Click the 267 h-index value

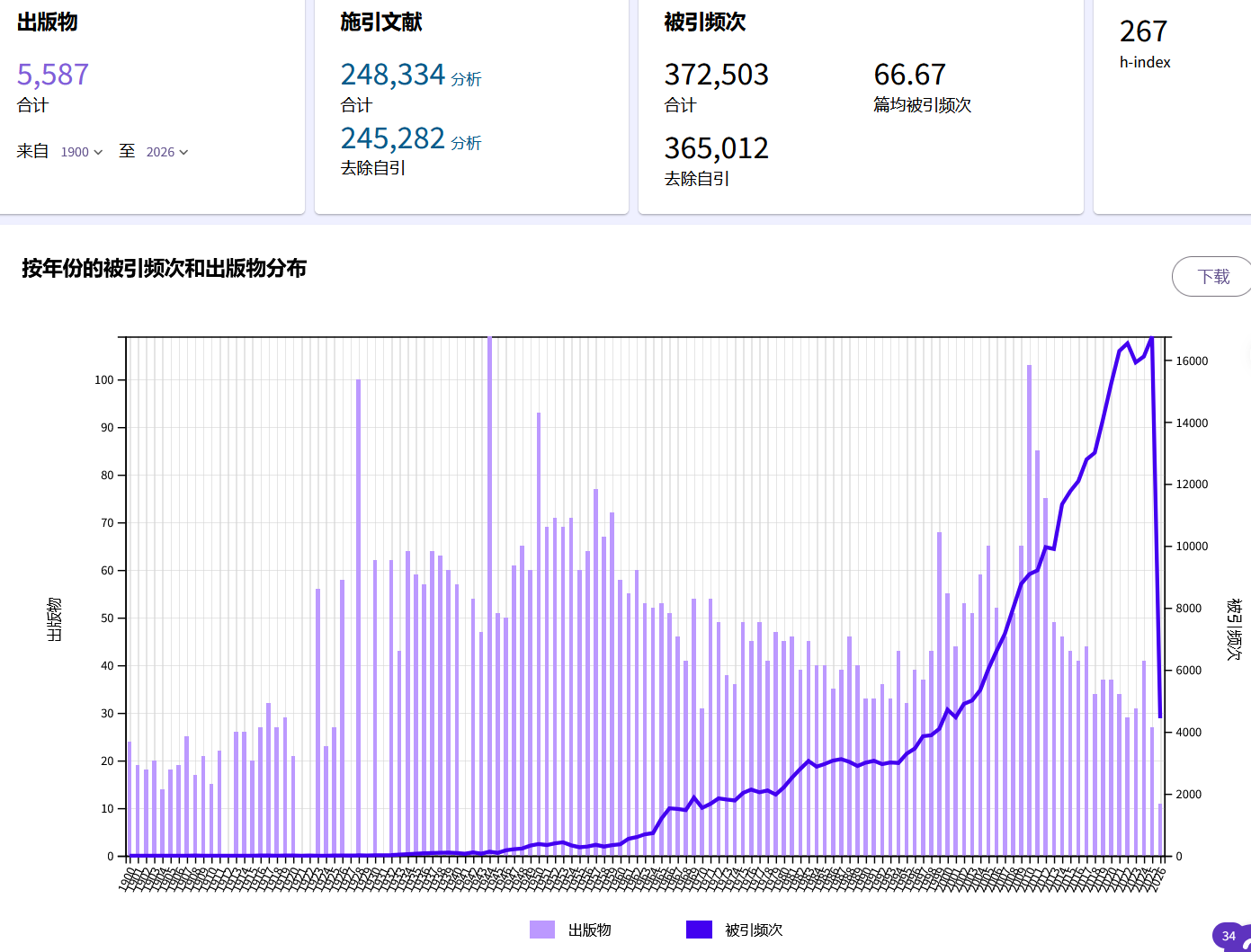(x=1142, y=31)
